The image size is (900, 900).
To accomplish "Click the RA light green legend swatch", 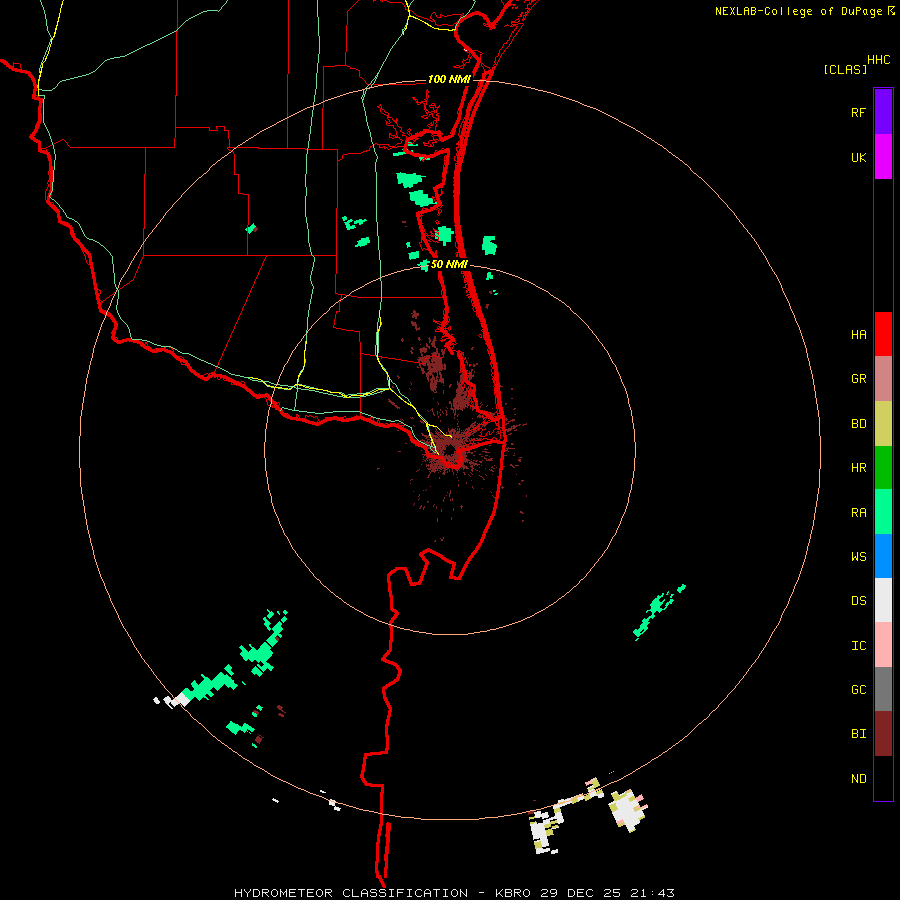I will [883, 512].
